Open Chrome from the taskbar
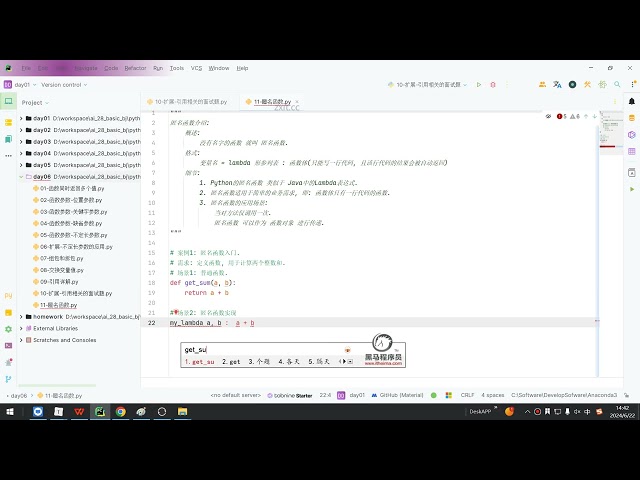 point(120,411)
